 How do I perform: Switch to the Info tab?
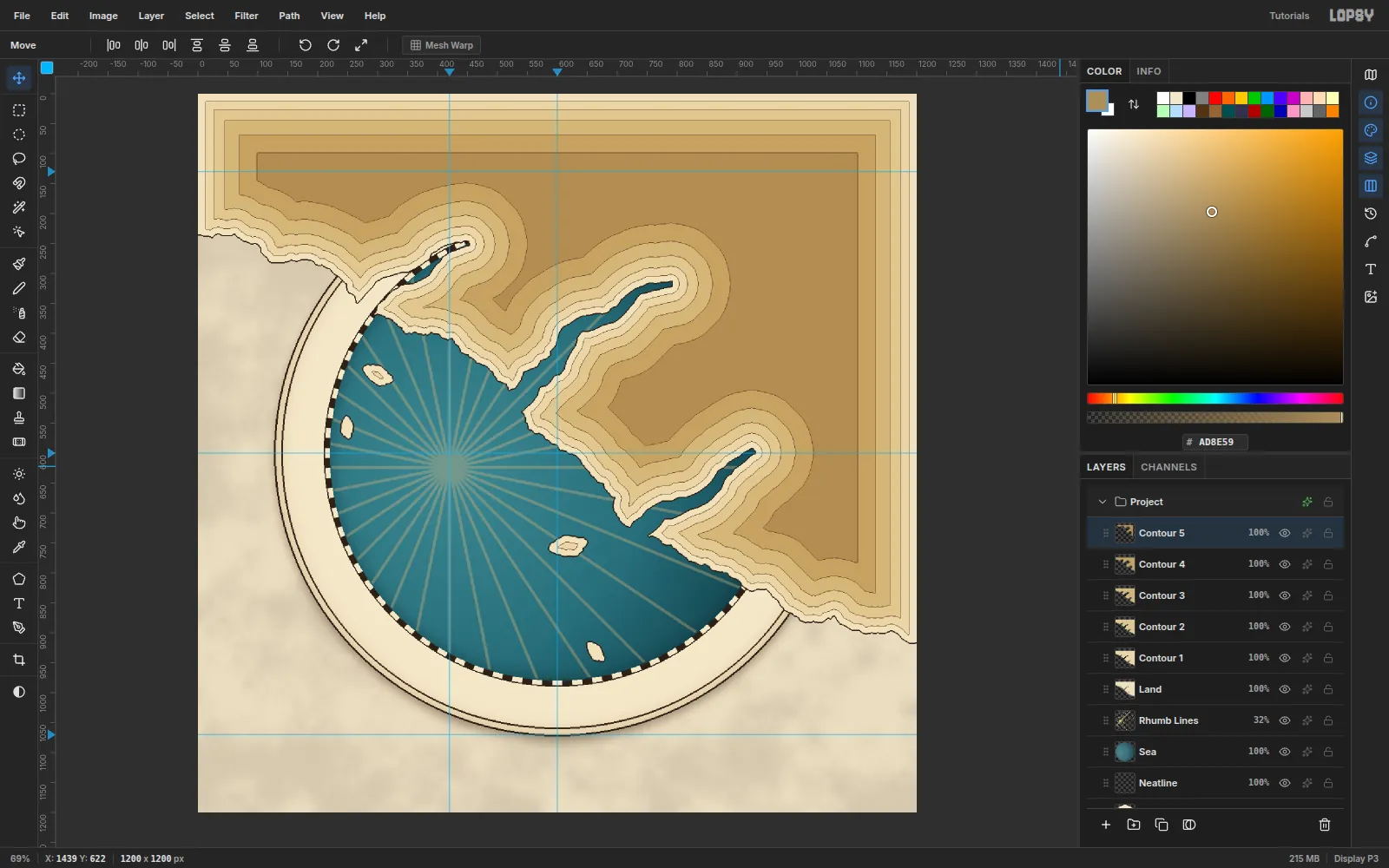click(1149, 71)
